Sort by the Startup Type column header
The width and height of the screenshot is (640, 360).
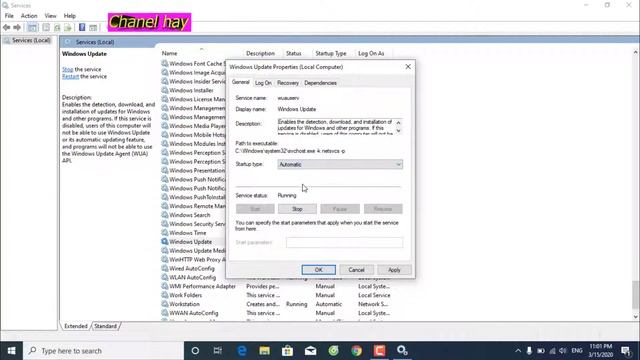[331, 53]
